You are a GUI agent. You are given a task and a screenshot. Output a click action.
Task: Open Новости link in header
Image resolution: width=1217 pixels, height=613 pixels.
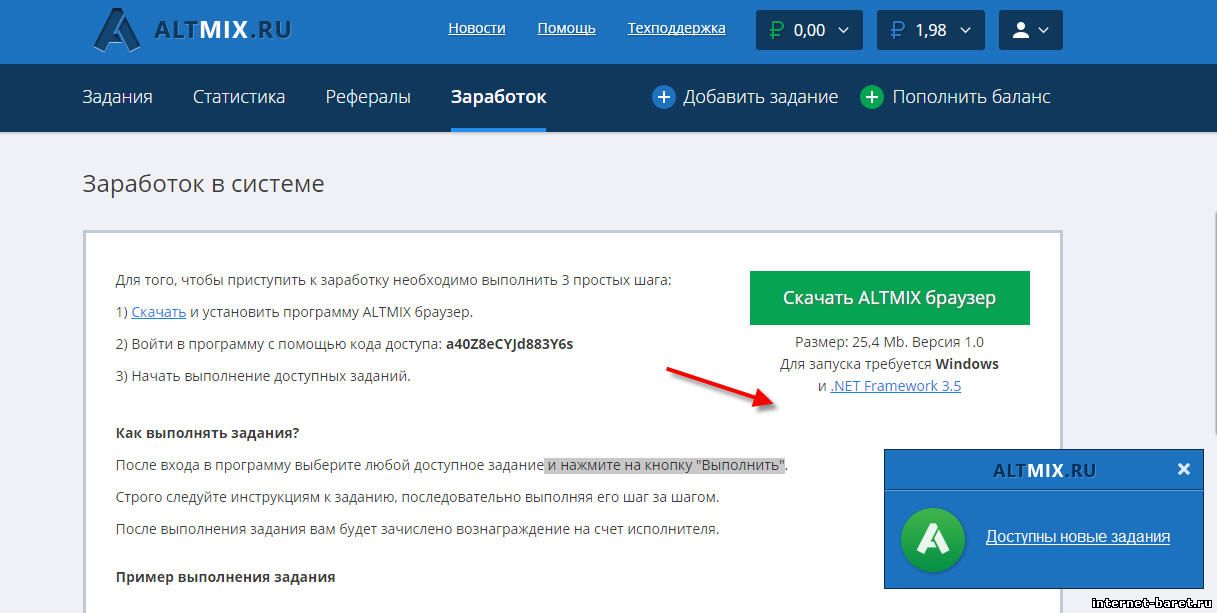[477, 28]
